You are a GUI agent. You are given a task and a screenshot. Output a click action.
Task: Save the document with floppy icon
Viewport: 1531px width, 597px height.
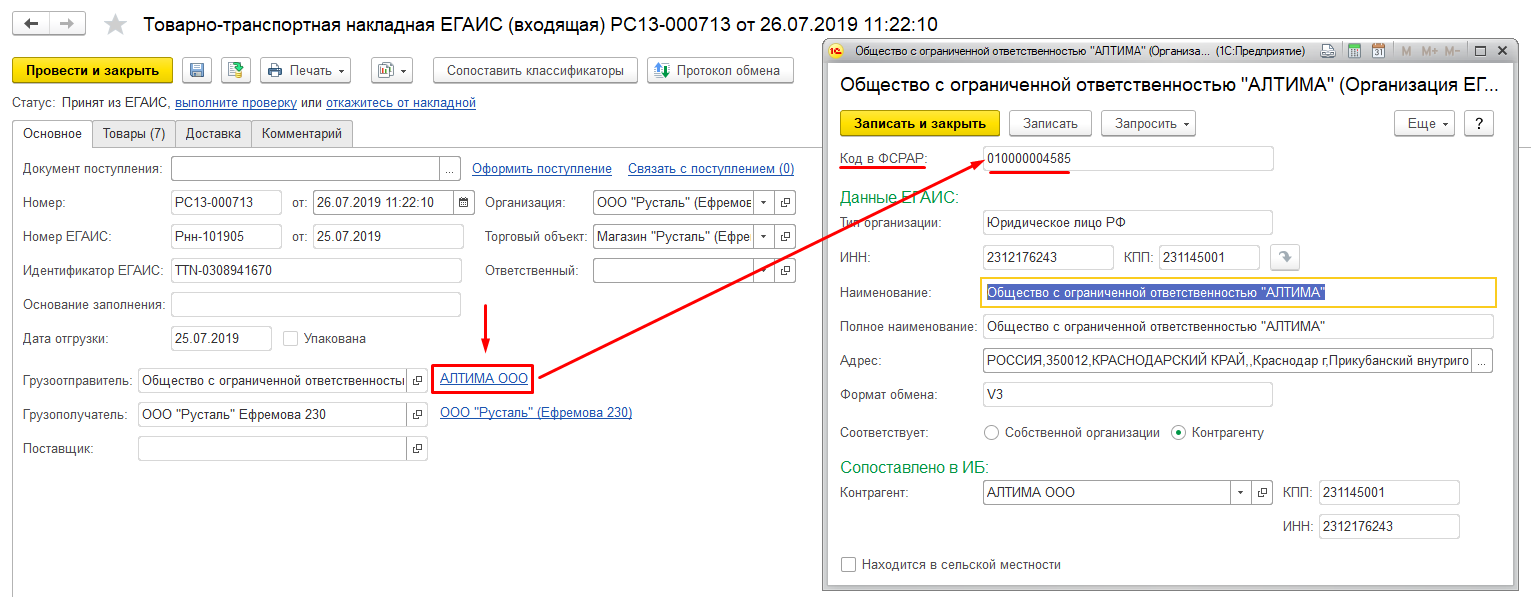(197, 70)
